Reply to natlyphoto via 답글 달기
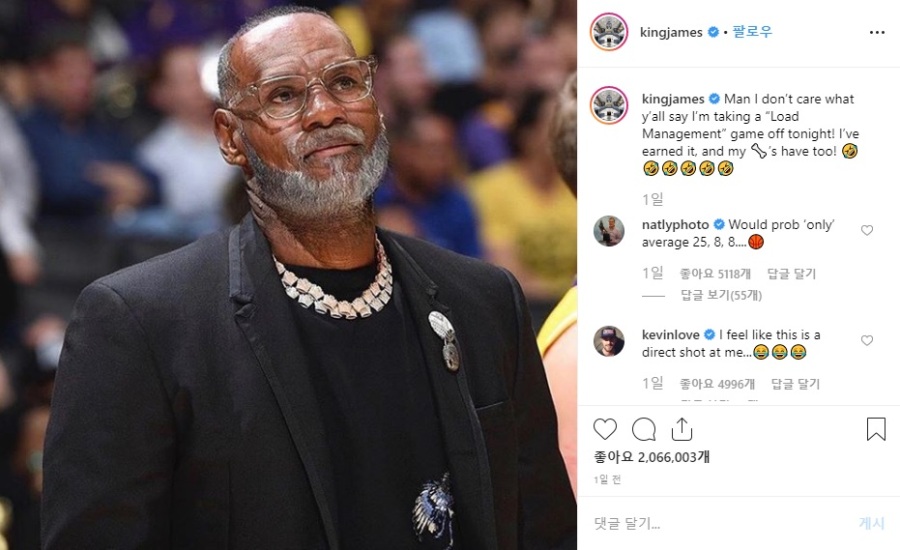Viewport: 900px width, 550px height. [x=792, y=274]
